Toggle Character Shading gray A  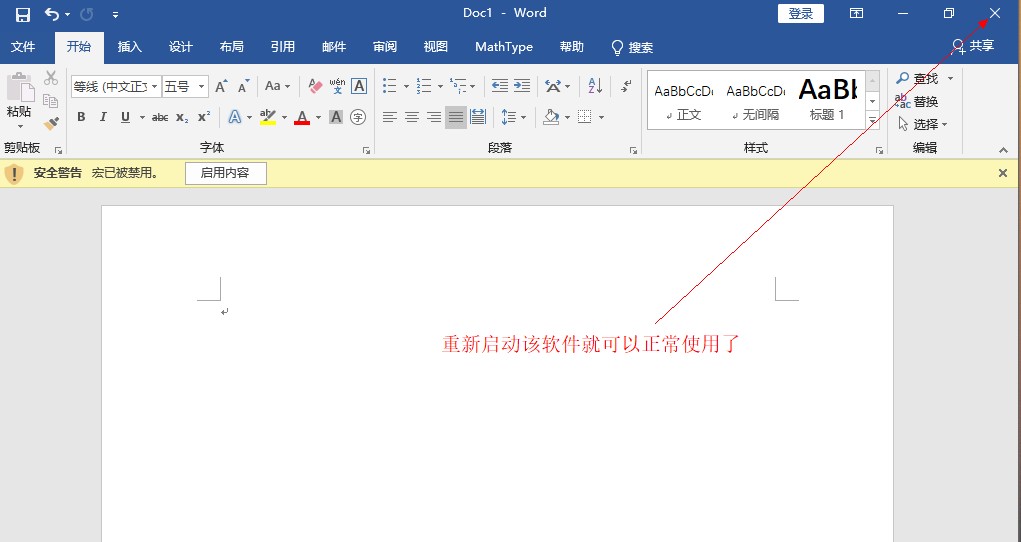336,117
